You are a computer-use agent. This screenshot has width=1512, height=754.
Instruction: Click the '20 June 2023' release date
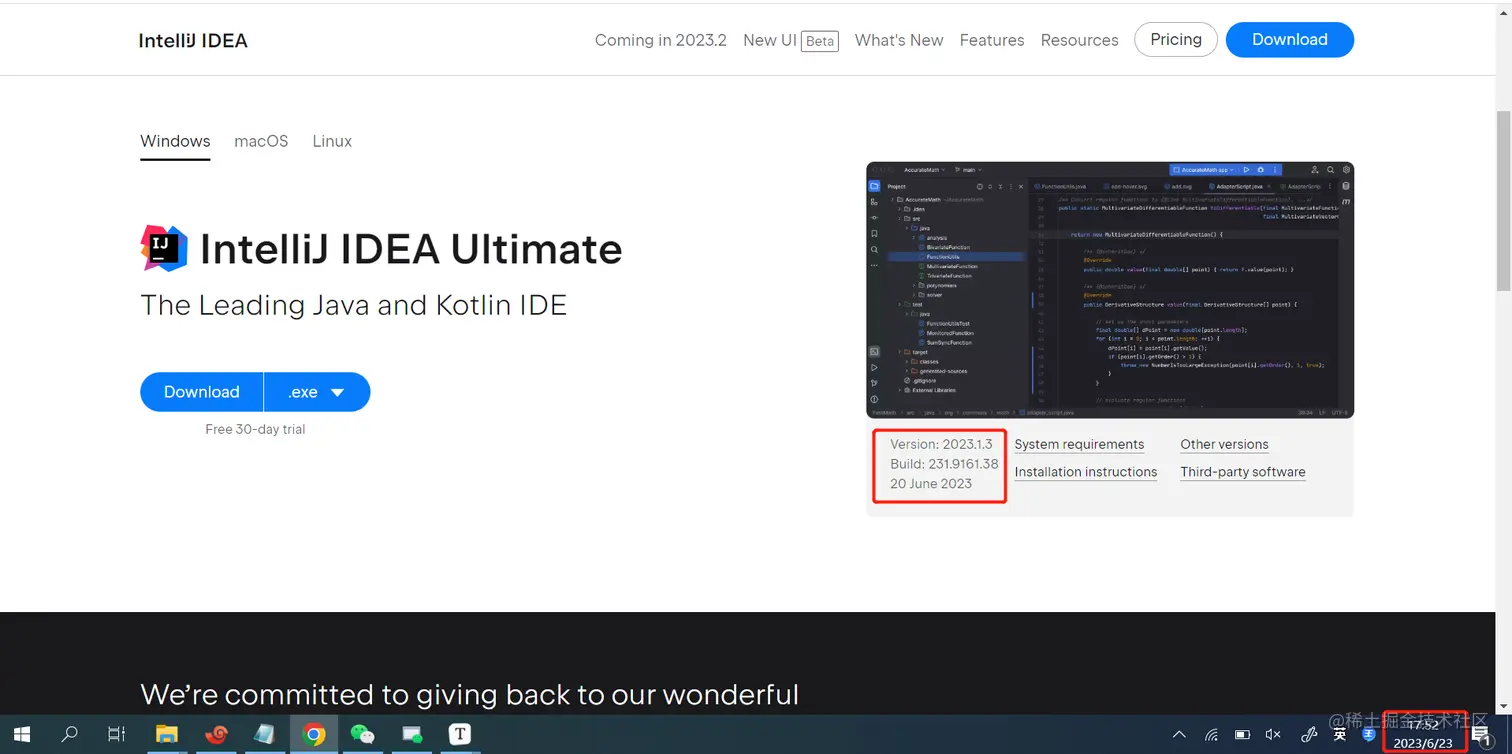click(x=931, y=484)
